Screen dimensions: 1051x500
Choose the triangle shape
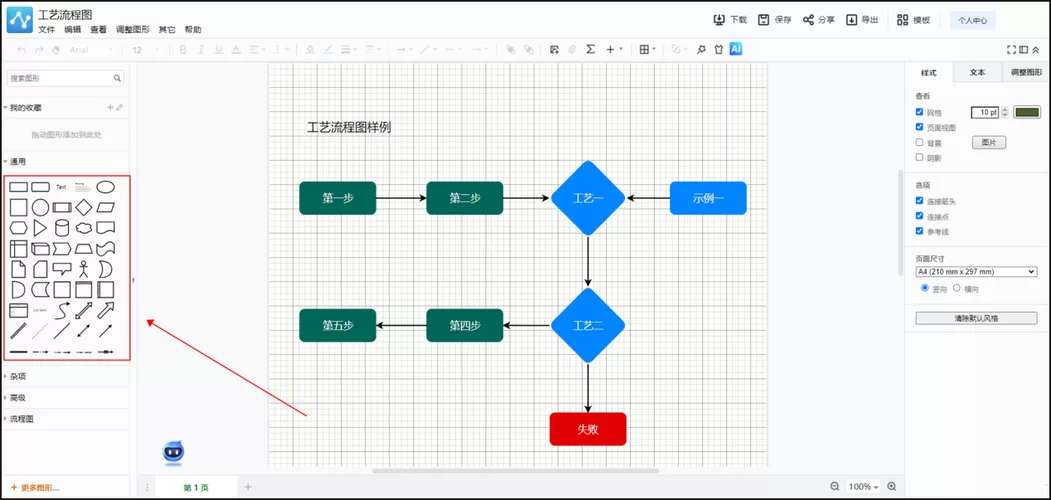[40, 228]
